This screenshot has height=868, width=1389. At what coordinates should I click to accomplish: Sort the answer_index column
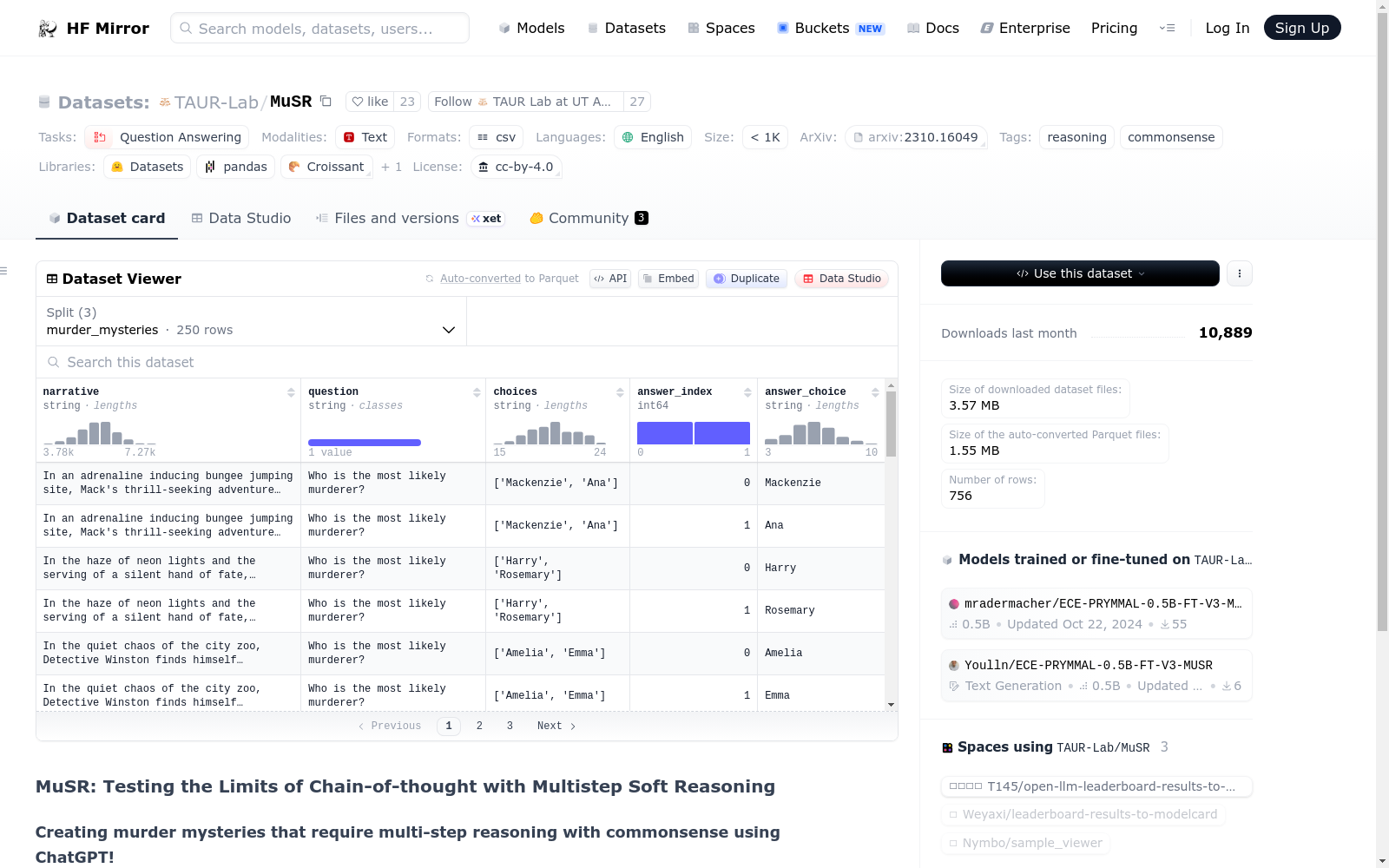[747, 392]
